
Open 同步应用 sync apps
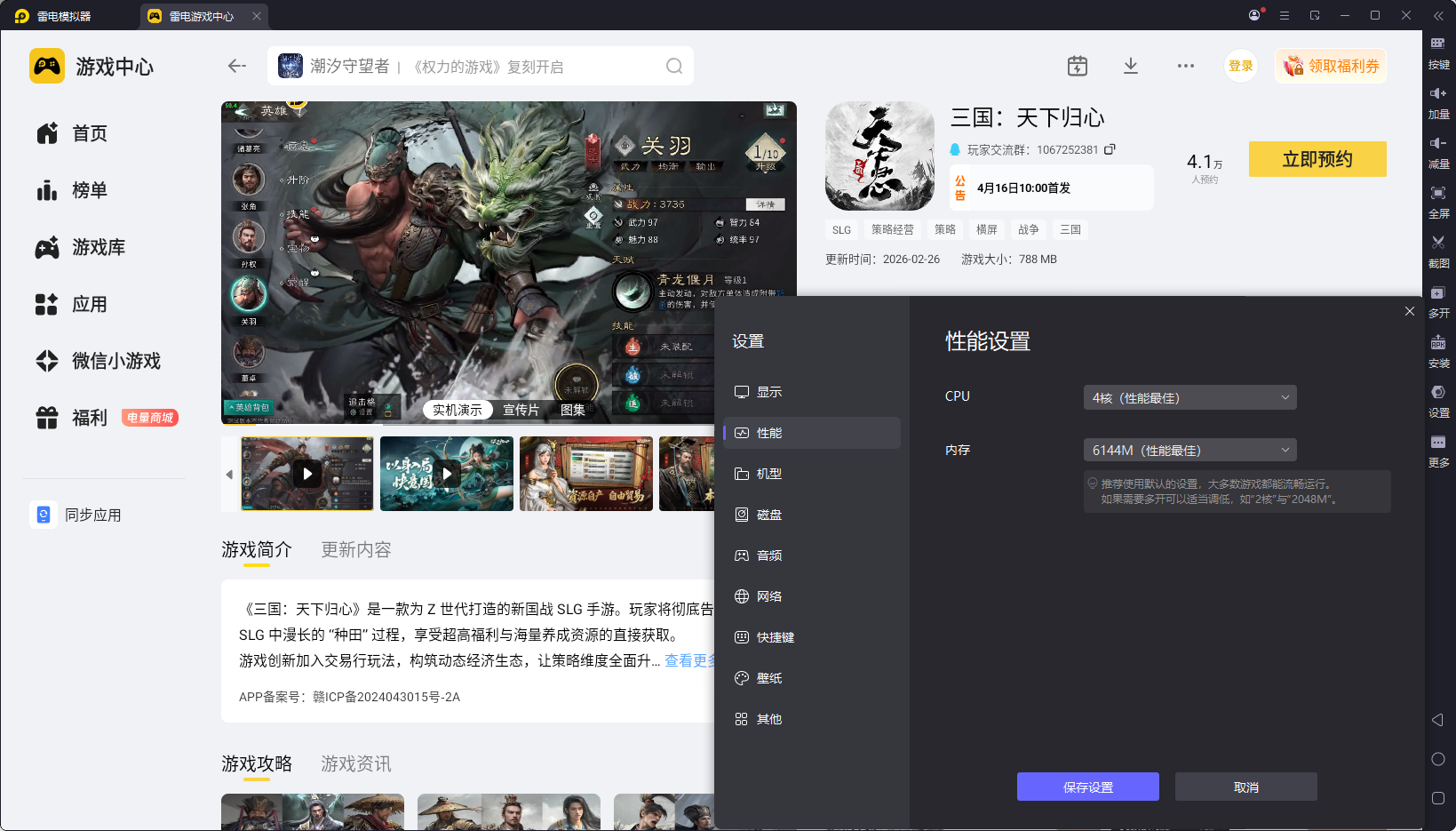tap(77, 515)
